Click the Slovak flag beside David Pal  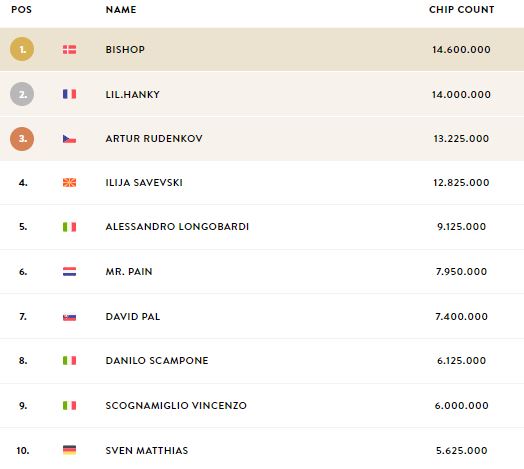(x=70, y=317)
